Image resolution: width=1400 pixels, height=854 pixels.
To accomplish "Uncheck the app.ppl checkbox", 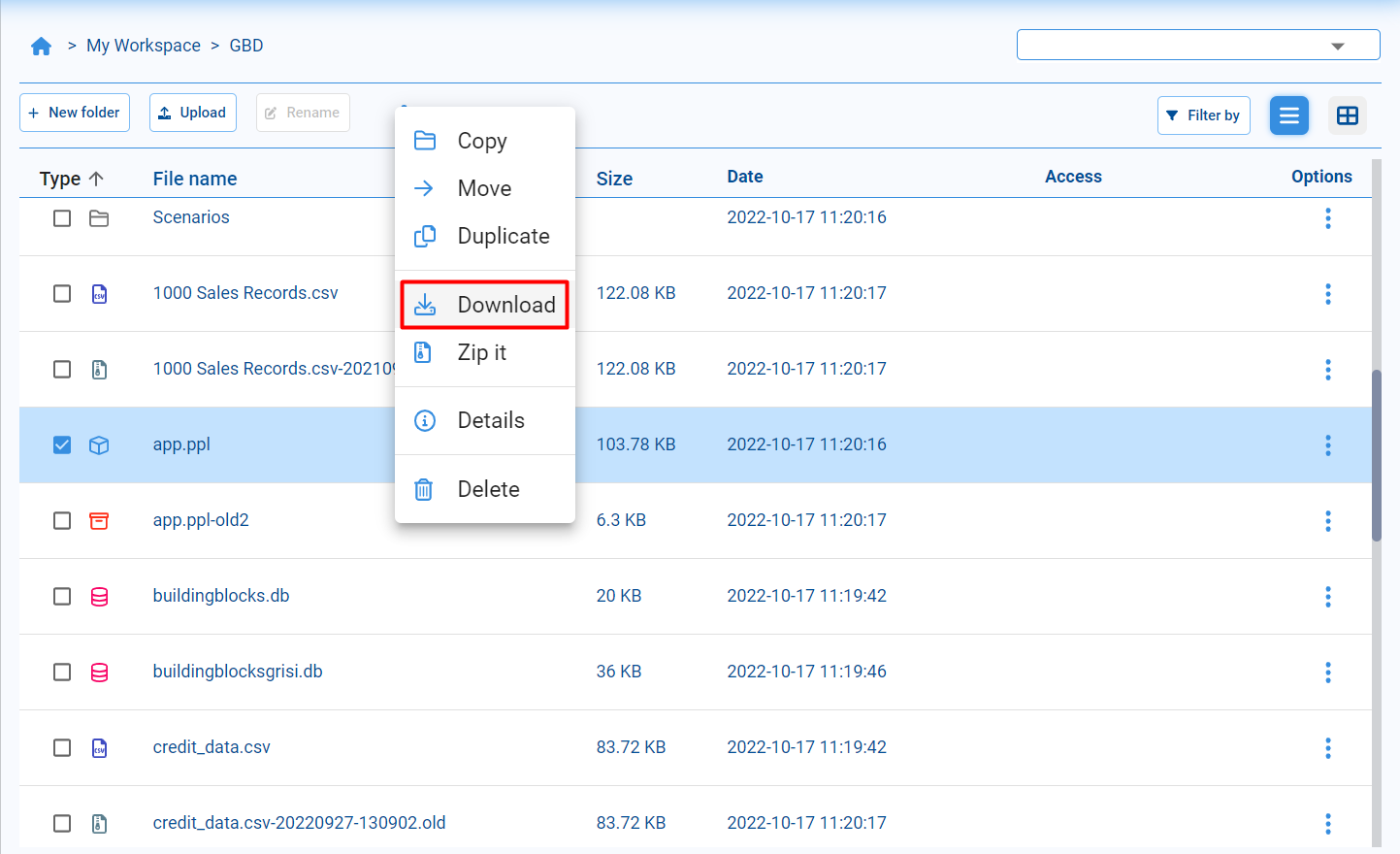I will tap(62, 445).
